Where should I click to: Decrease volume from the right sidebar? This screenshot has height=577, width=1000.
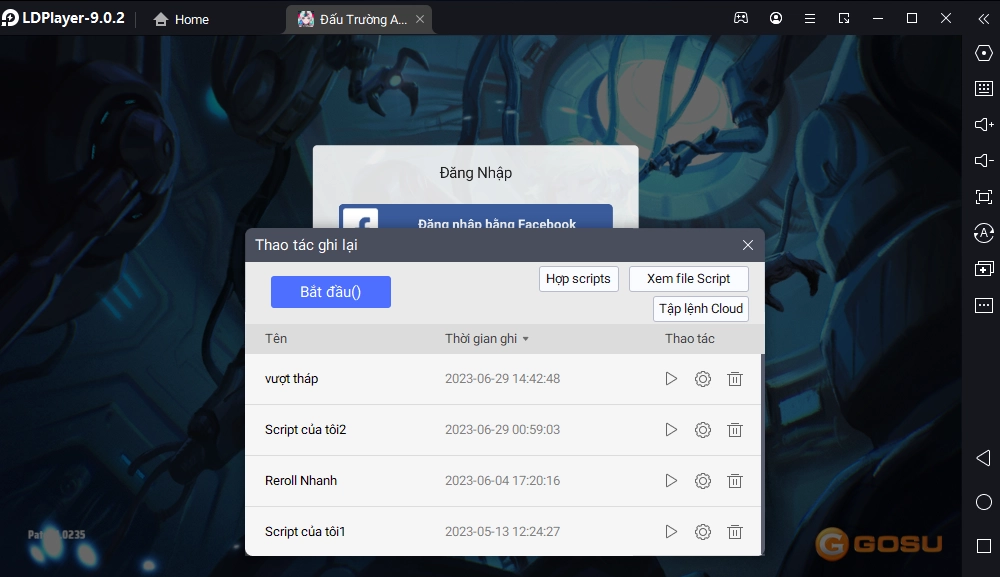(x=983, y=161)
